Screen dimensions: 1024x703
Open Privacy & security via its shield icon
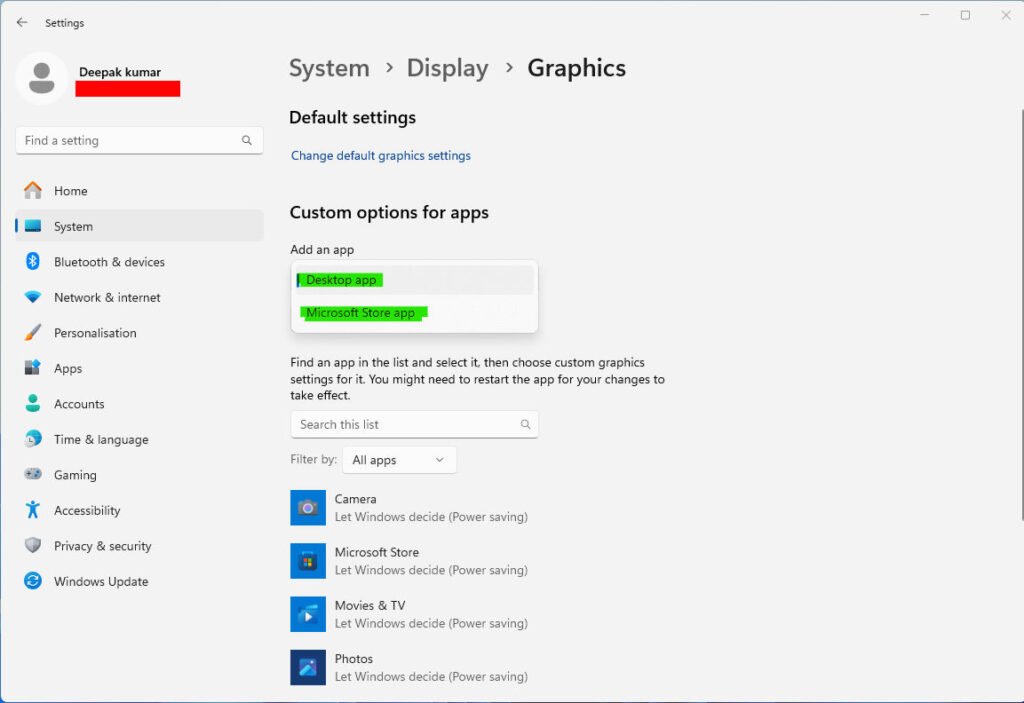click(x=33, y=546)
